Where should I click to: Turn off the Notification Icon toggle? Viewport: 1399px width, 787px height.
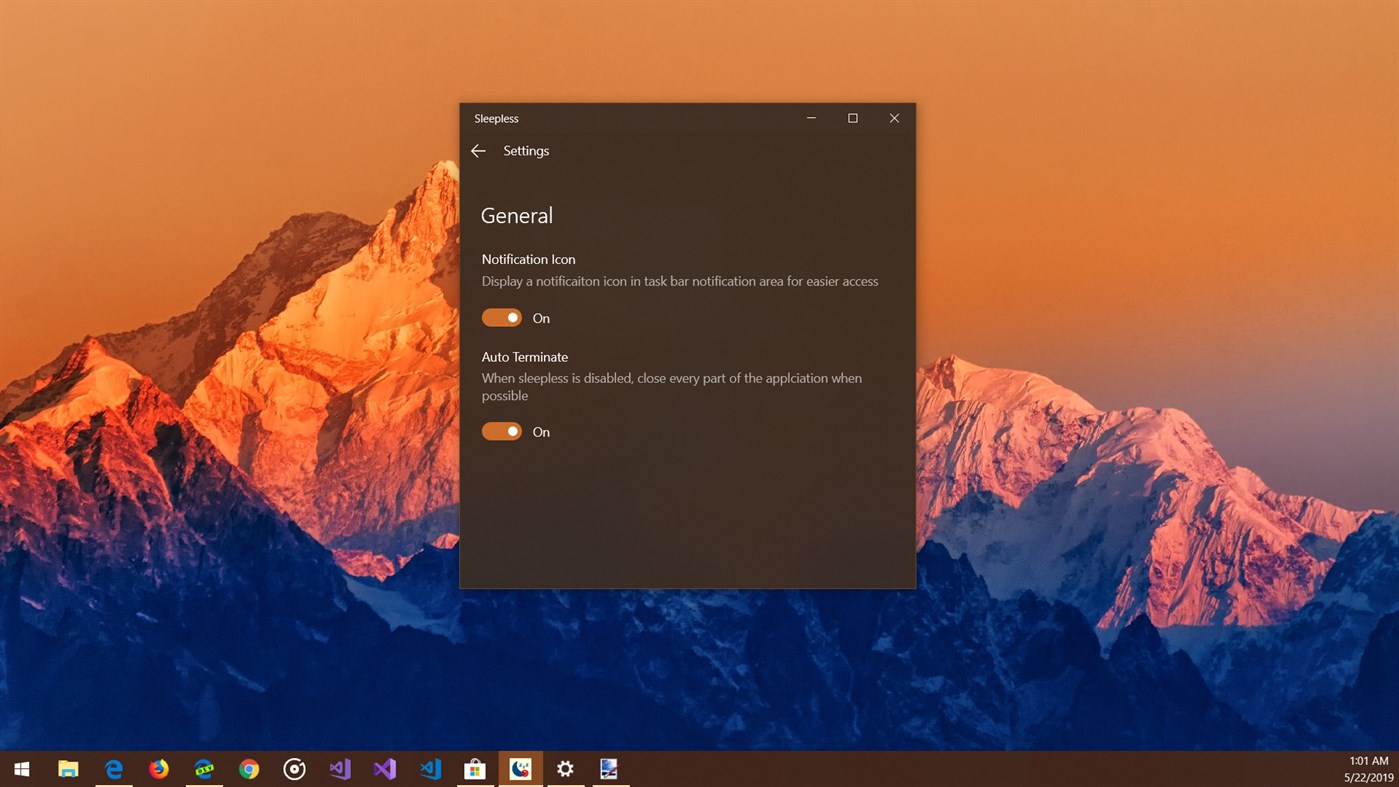tap(501, 317)
